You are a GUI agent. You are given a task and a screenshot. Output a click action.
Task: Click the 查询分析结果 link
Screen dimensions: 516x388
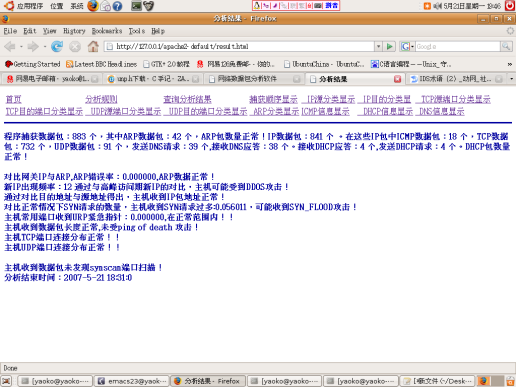187,99
